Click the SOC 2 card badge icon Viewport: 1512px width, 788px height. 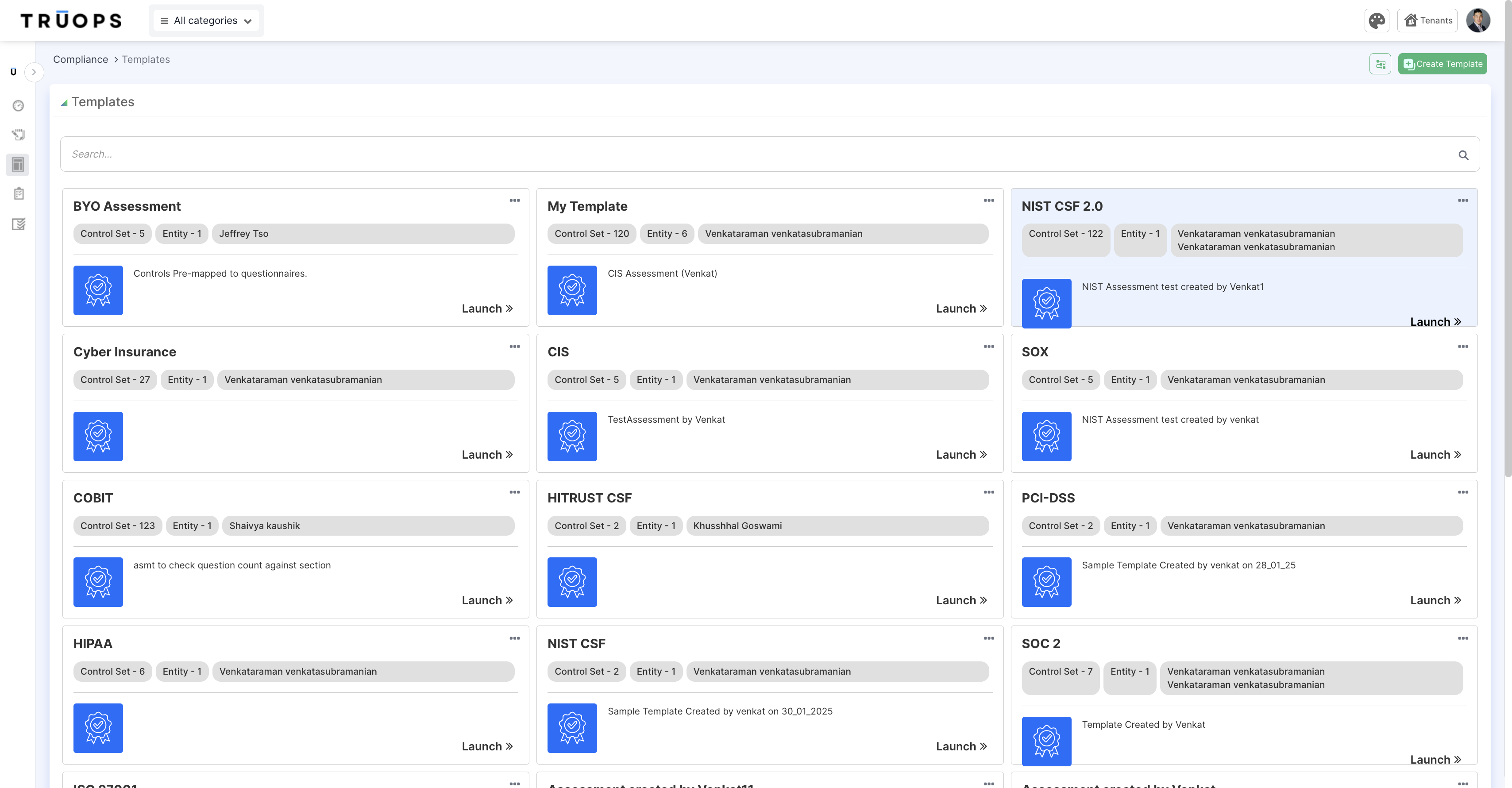click(1046, 742)
